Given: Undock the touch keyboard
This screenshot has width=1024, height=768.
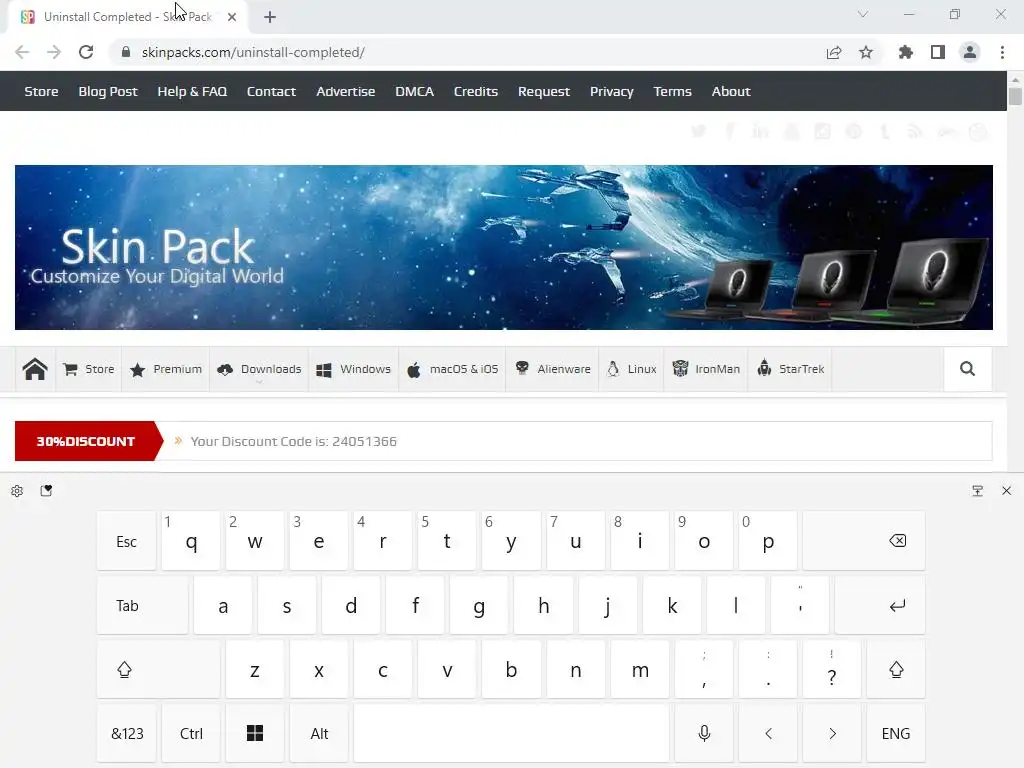Looking at the screenshot, I should pyautogui.click(x=978, y=491).
